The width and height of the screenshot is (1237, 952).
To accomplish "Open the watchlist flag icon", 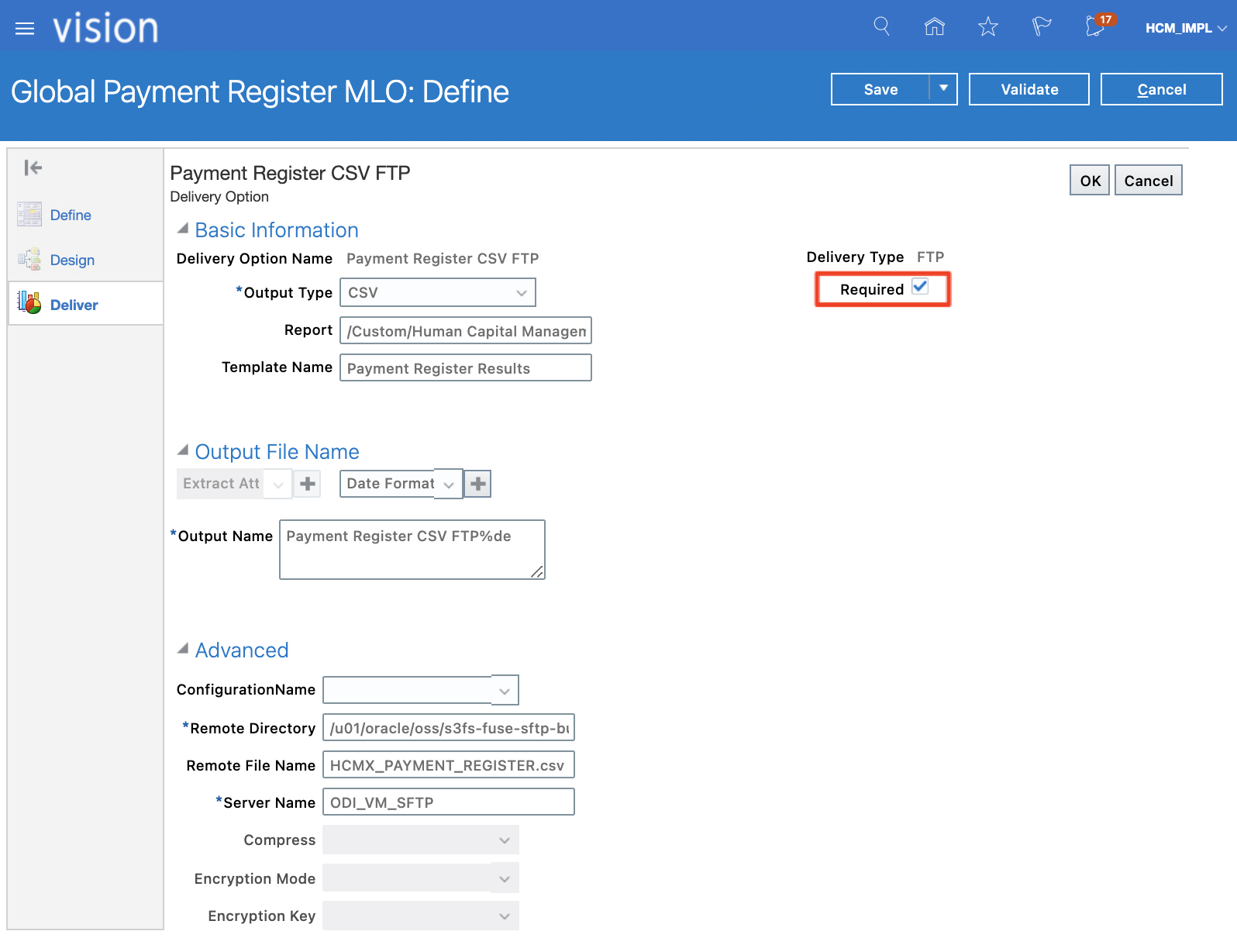I will [x=1041, y=27].
